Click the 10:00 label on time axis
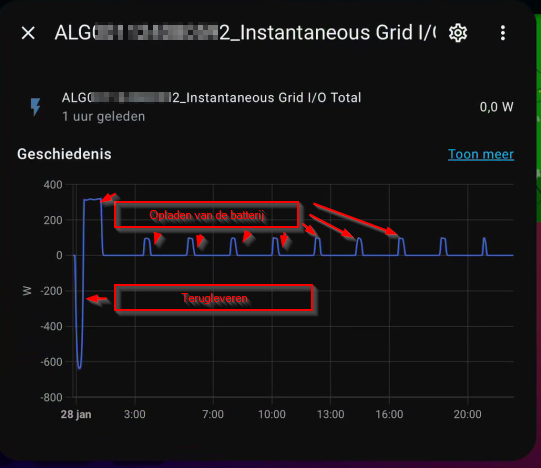 point(272,414)
